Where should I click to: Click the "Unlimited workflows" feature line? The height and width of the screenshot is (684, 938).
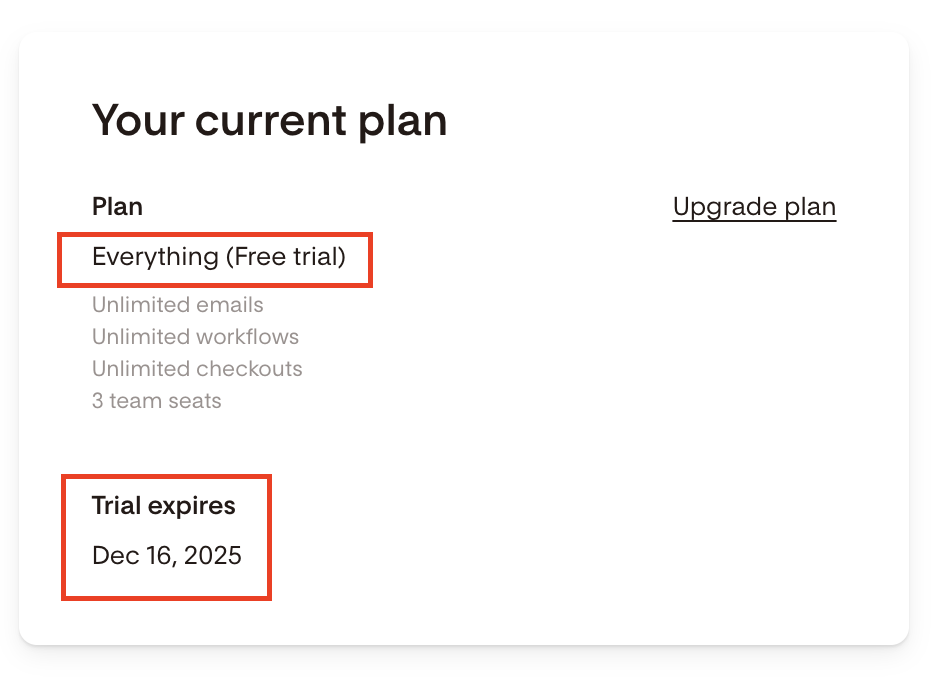(x=195, y=337)
